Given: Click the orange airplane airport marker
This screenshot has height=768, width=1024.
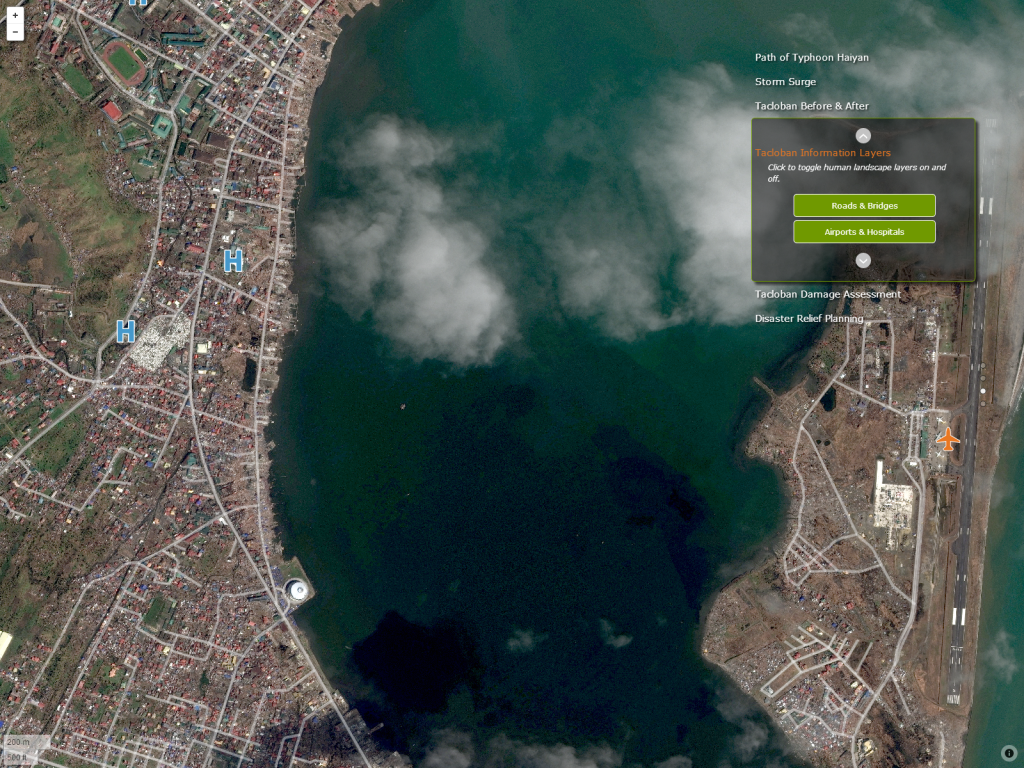Looking at the screenshot, I should pyautogui.click(x=947, y=439).
